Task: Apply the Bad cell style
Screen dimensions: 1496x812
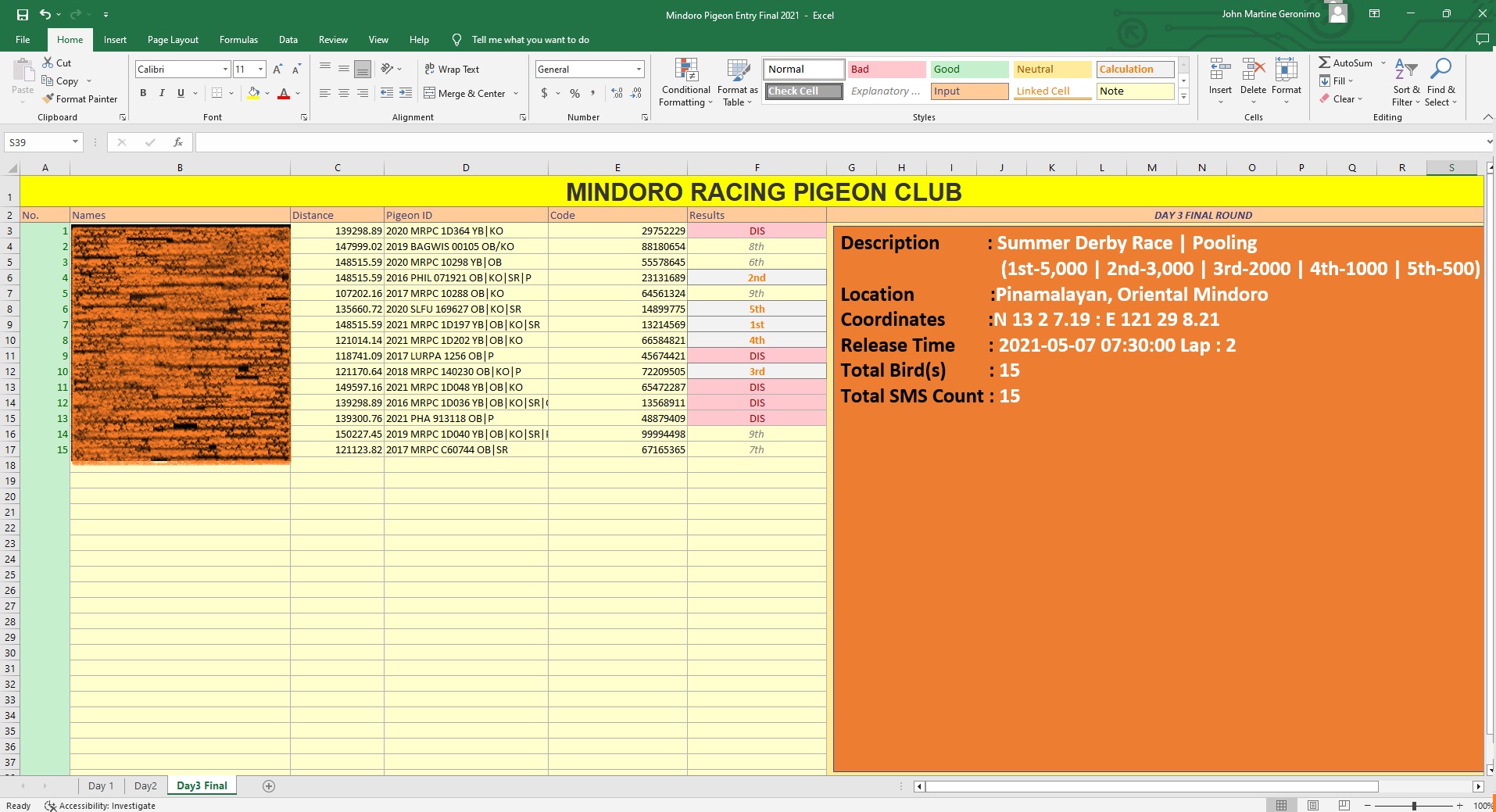Action: (886, 70)
